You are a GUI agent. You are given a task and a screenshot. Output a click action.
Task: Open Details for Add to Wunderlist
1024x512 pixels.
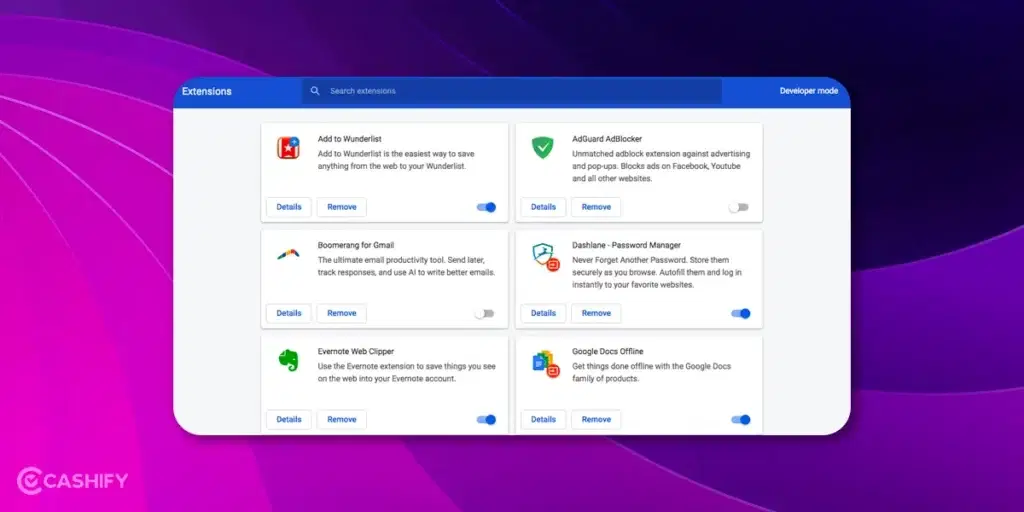pyautogui.click(x=289, y=207)
